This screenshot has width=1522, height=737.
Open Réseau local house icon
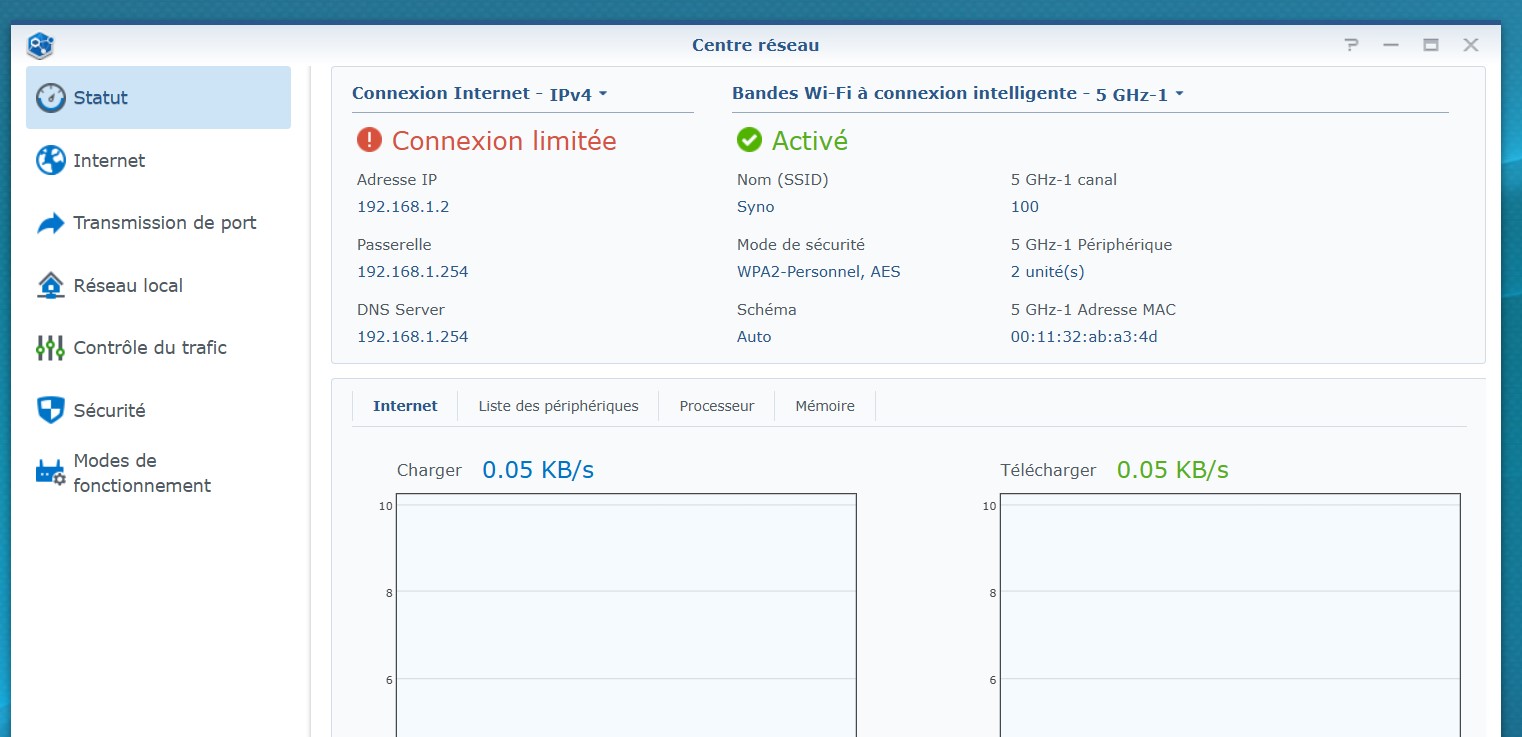tap(51, 285)
